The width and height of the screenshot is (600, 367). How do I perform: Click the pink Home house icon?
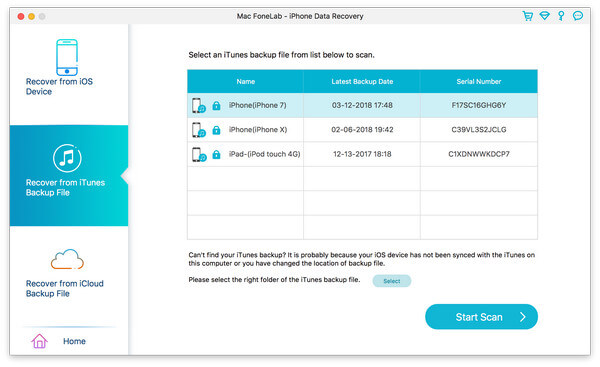[x=39, y=341]
